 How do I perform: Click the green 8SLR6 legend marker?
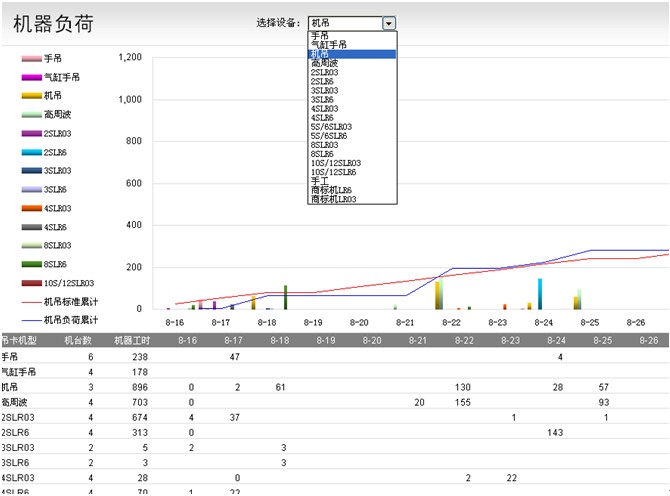(x=30, y=264)
